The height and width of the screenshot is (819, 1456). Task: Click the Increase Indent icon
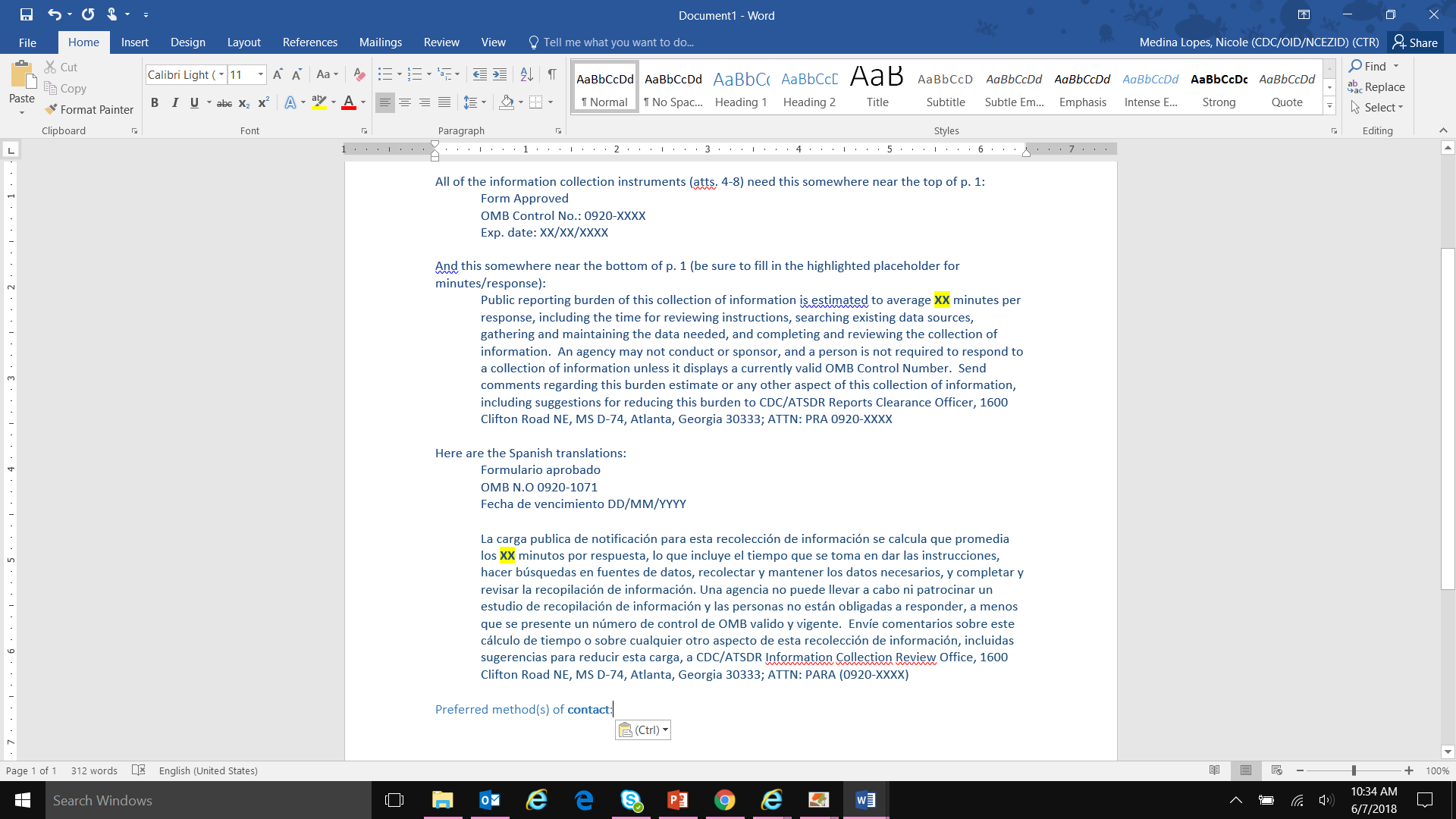pos(500,74)
